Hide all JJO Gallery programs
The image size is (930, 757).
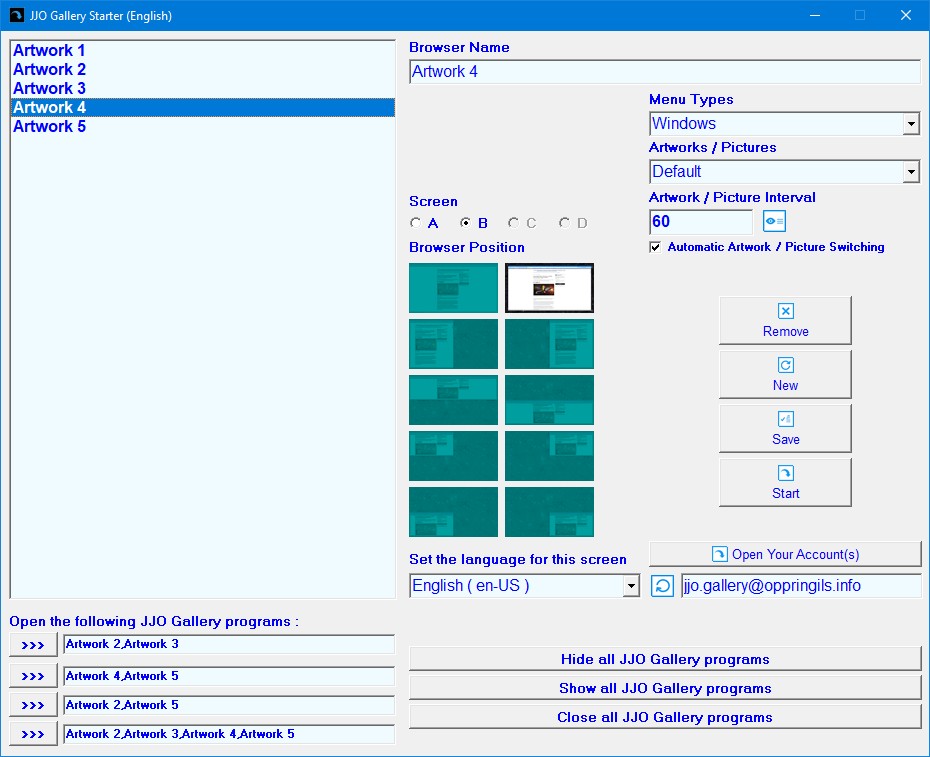(x=665, y=659)
